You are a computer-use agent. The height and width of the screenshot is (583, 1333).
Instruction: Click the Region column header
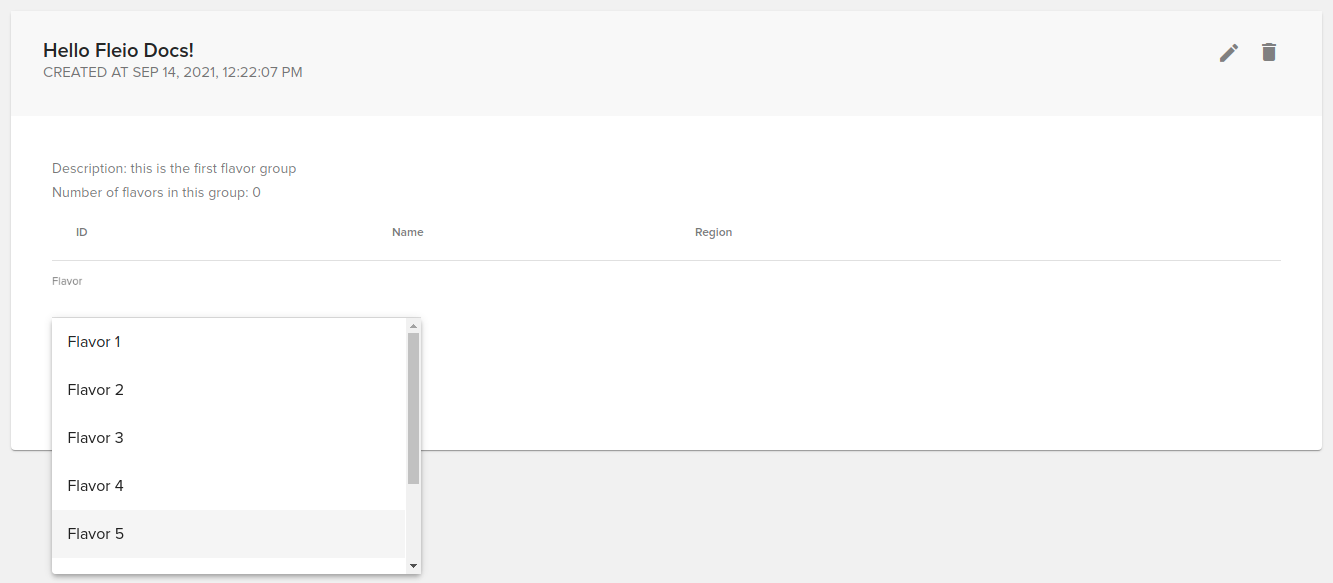[x=713, y=232]
